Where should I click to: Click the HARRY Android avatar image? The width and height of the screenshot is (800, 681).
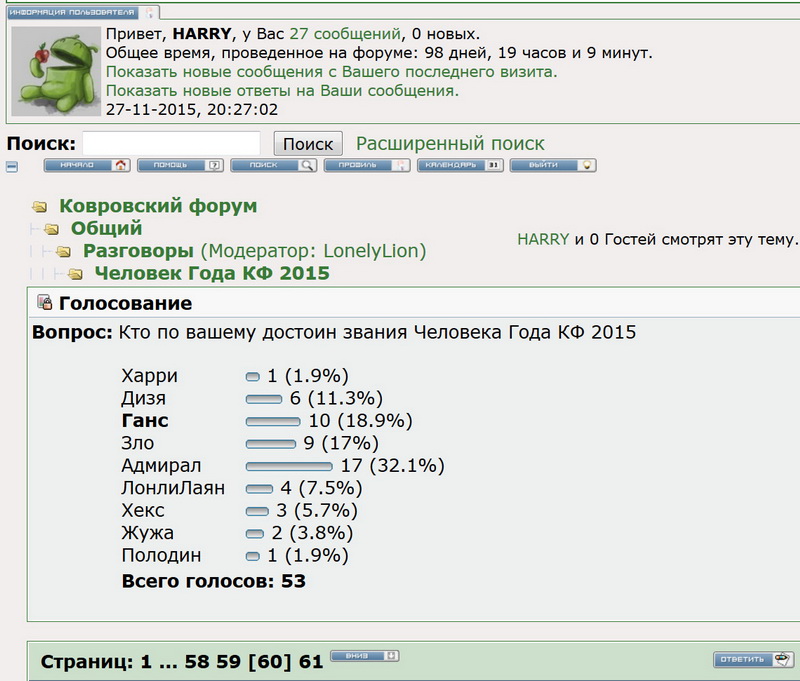point(56,71)
